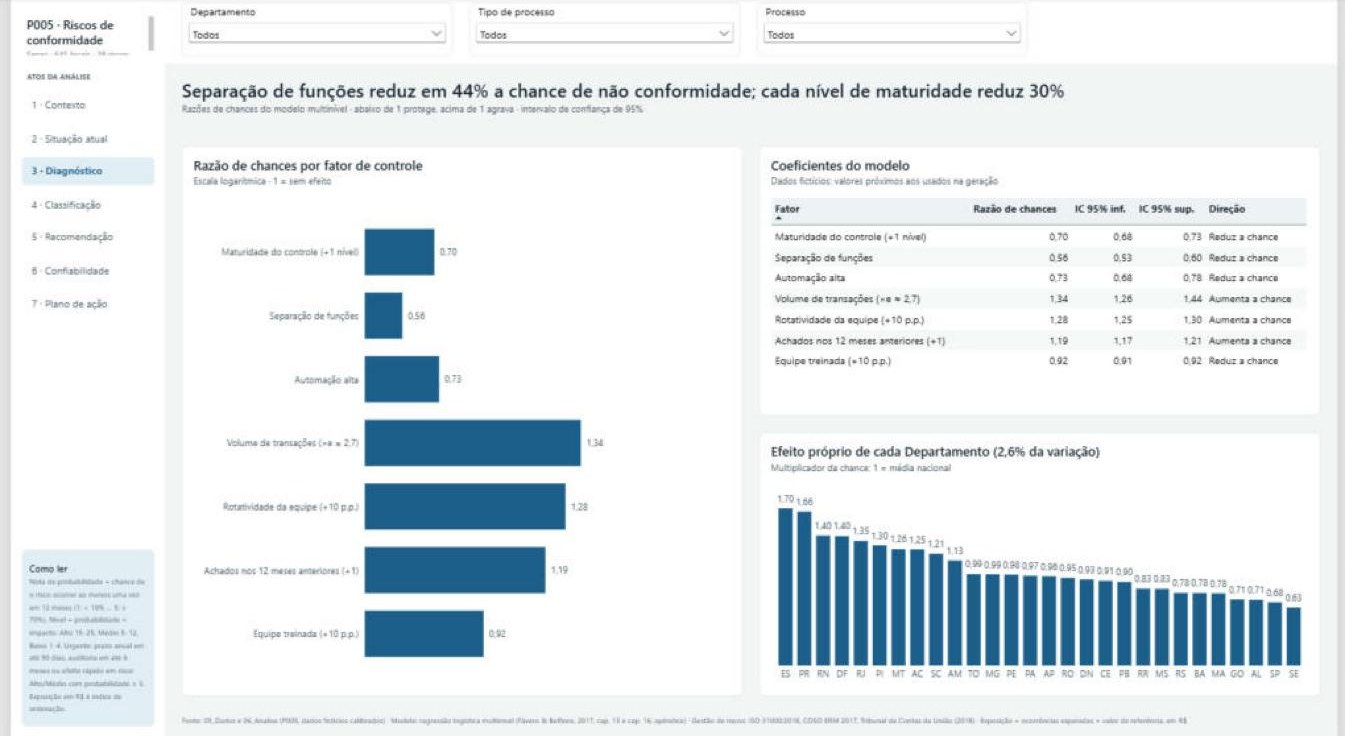Viewport: 1345px width, 736px height.
Task: Click 'Reduz a chance' in Automação alta row
Action: 1243,278
